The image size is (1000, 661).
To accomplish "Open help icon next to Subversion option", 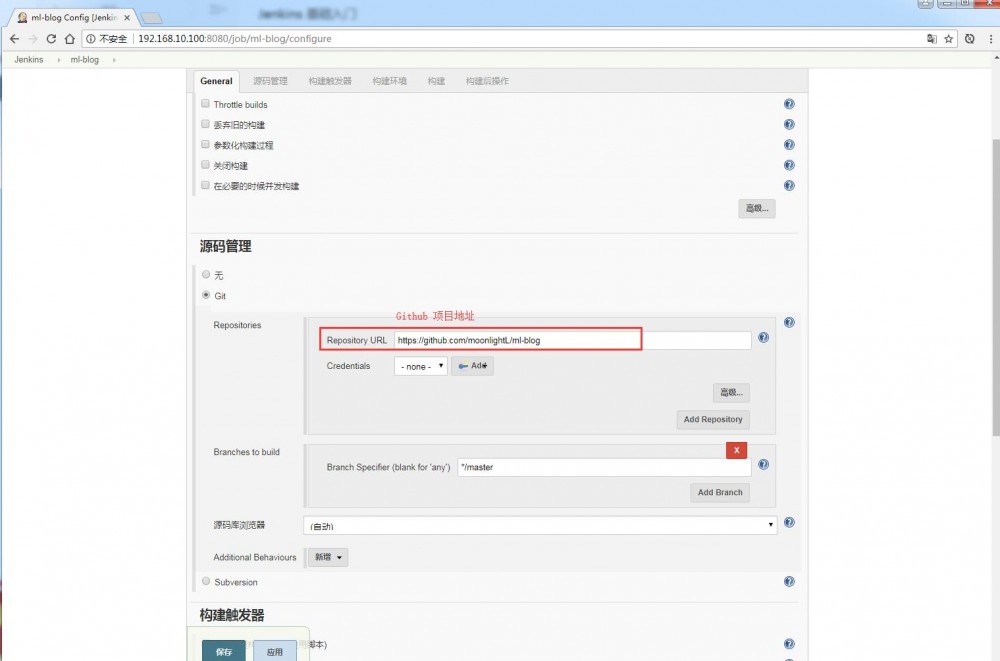I will [x=789, y=581].
